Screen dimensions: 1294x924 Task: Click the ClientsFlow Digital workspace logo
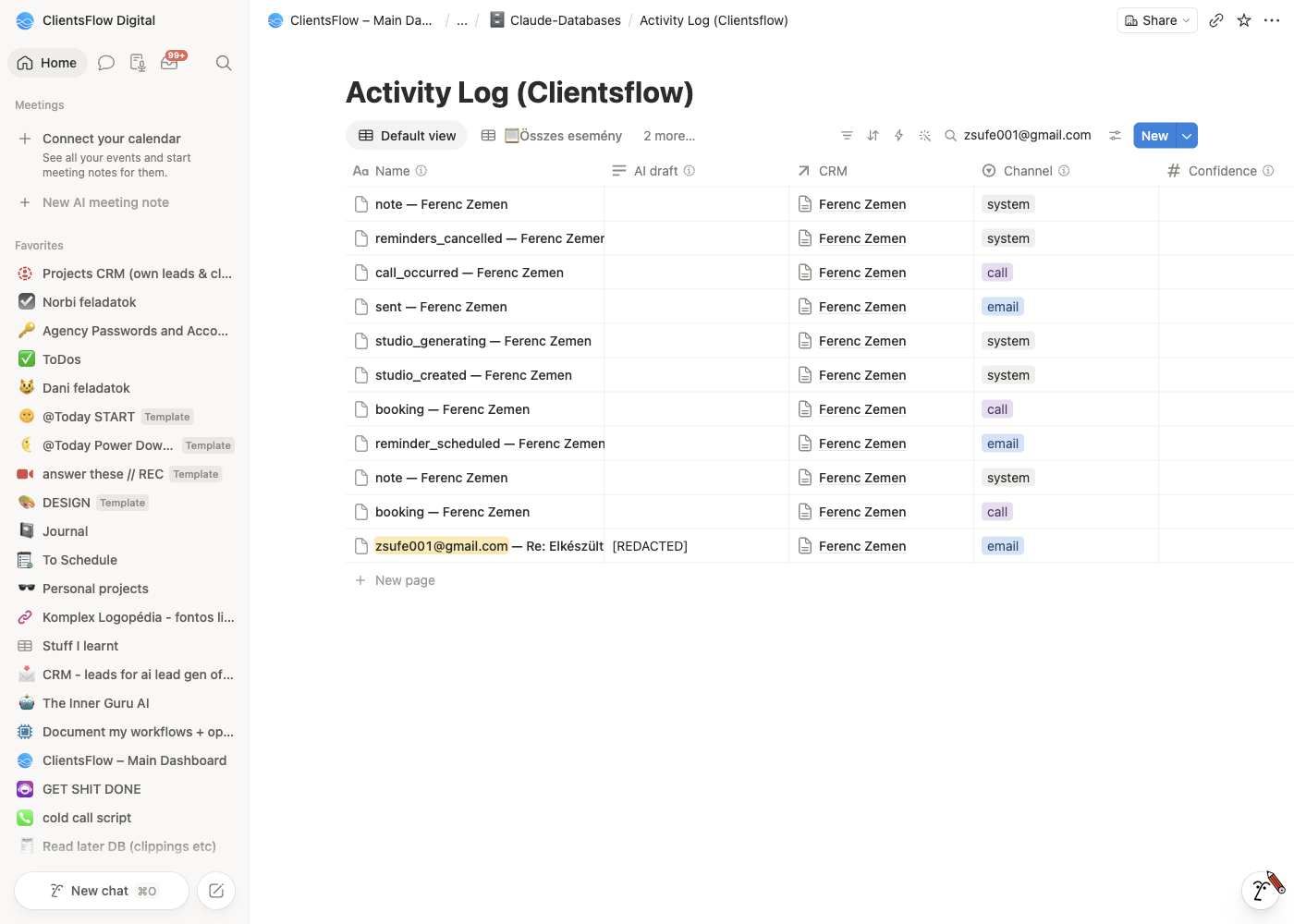pos(25,20)
